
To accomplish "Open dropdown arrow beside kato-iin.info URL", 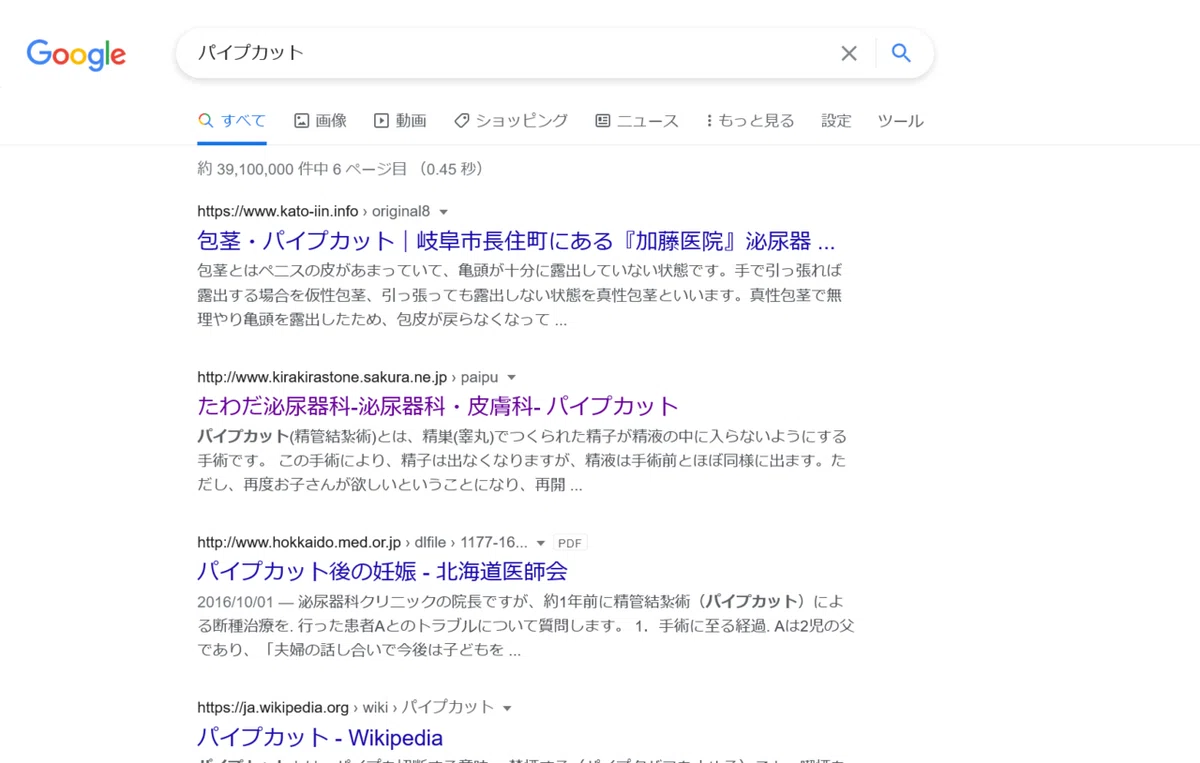I will pyautogui.click(x=444, y=212).
